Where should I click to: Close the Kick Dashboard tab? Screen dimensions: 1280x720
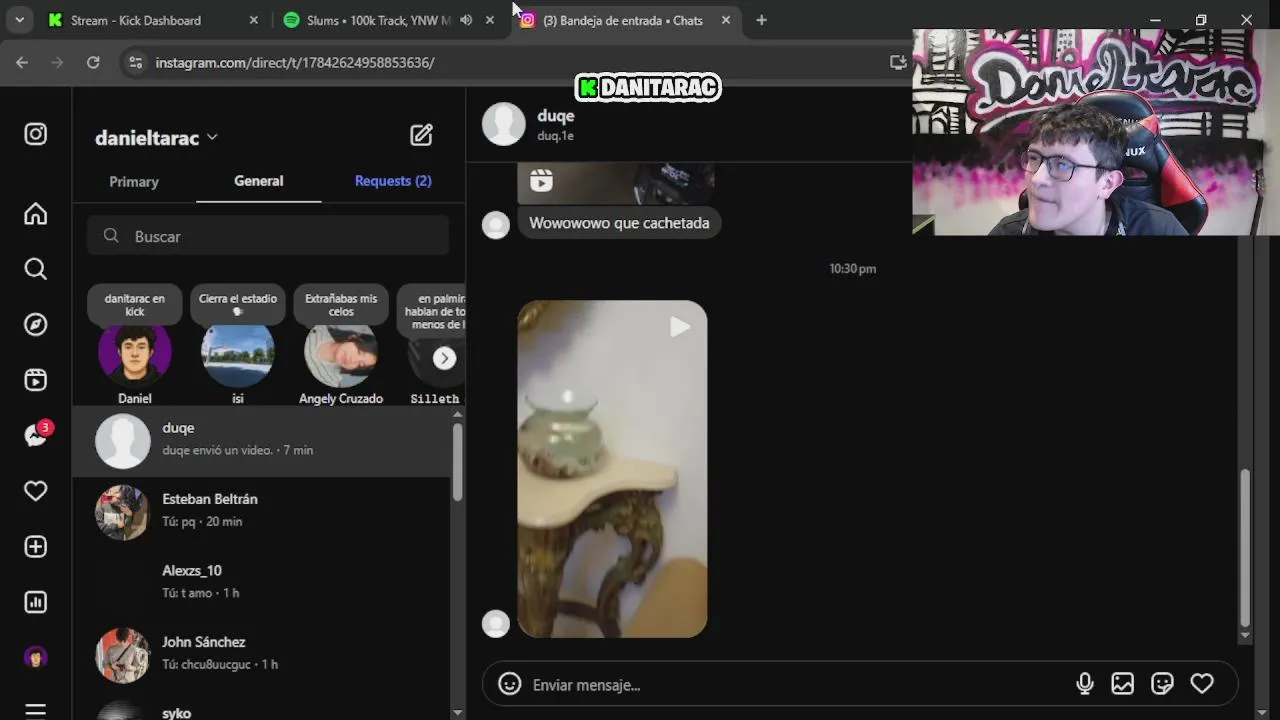click(x=253, y=20)
